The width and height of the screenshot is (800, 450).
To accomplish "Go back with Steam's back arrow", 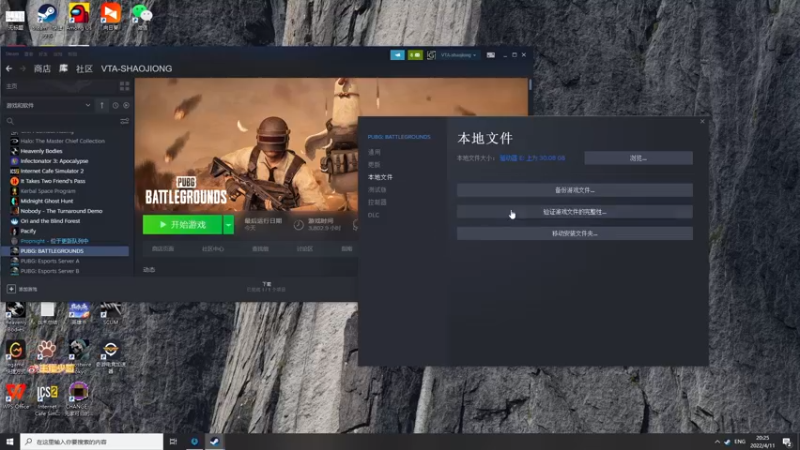I will [x=9, y=68].
